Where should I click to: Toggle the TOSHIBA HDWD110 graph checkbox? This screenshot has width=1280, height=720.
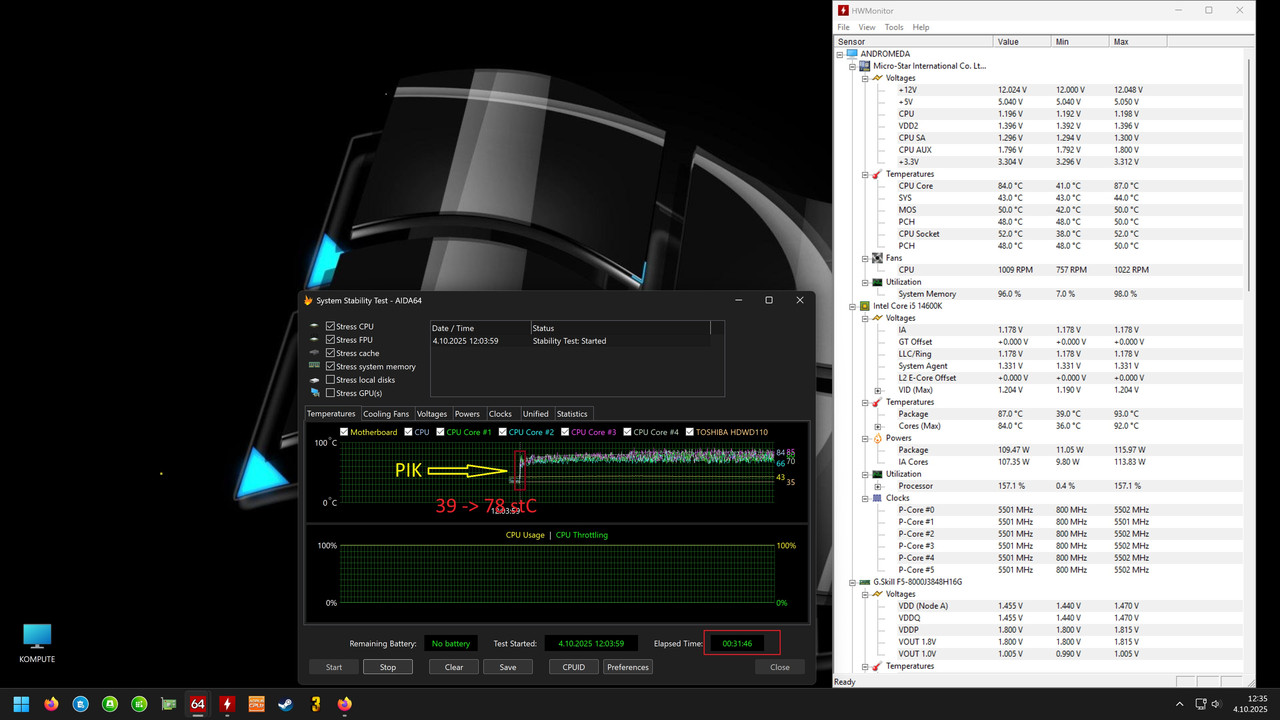690,432
